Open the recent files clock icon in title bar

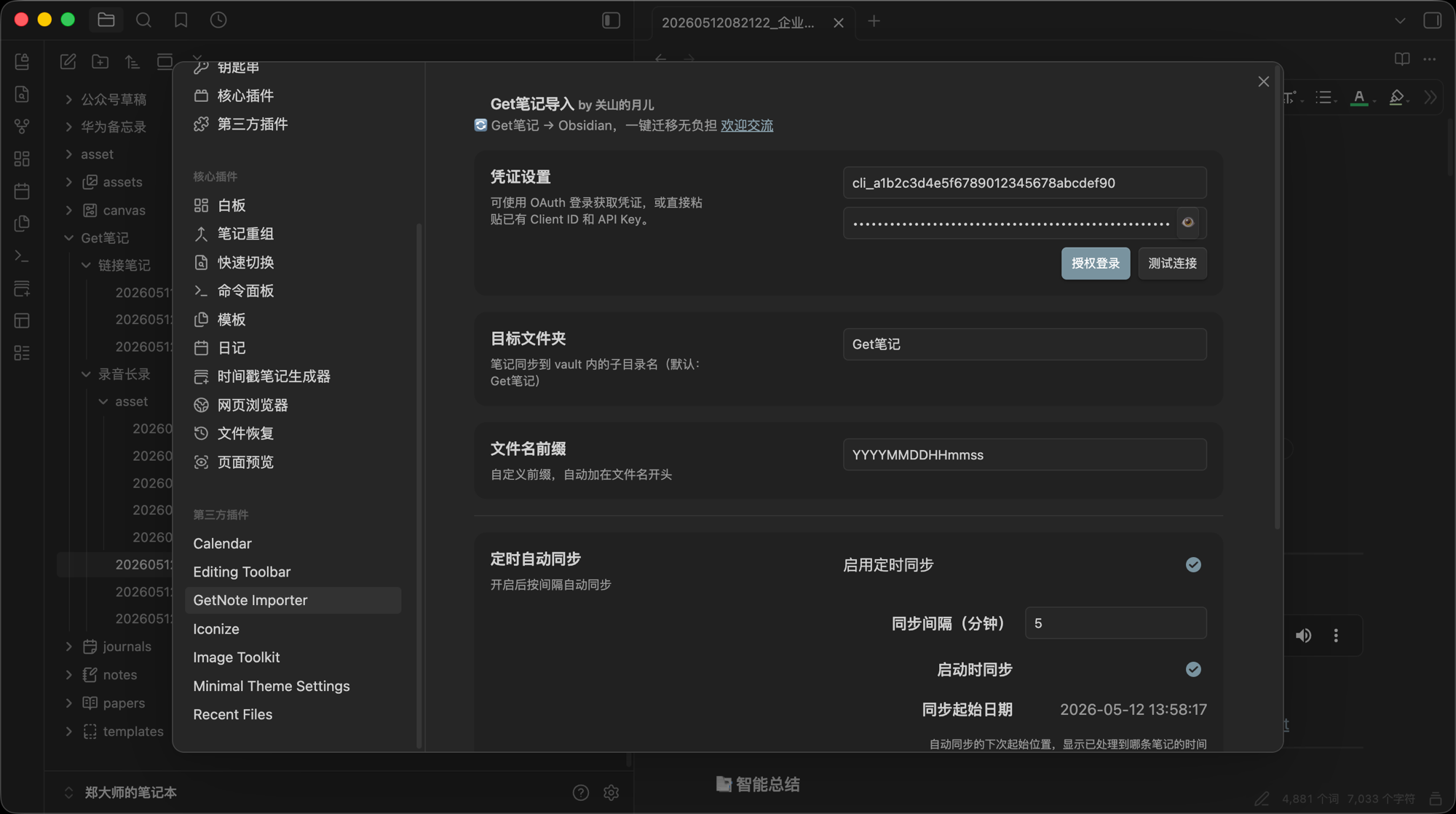[x=218, y=20]
